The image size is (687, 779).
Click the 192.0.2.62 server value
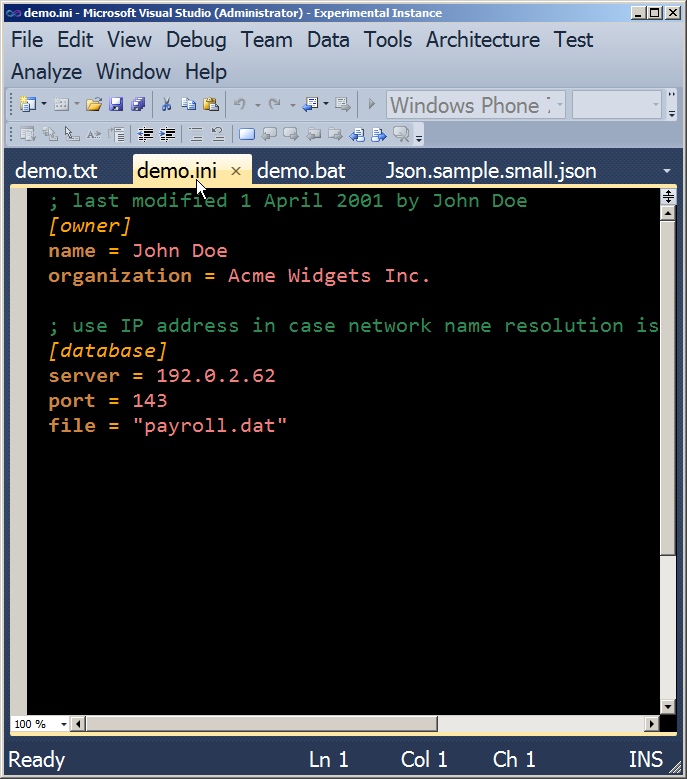tap(216, 376)
